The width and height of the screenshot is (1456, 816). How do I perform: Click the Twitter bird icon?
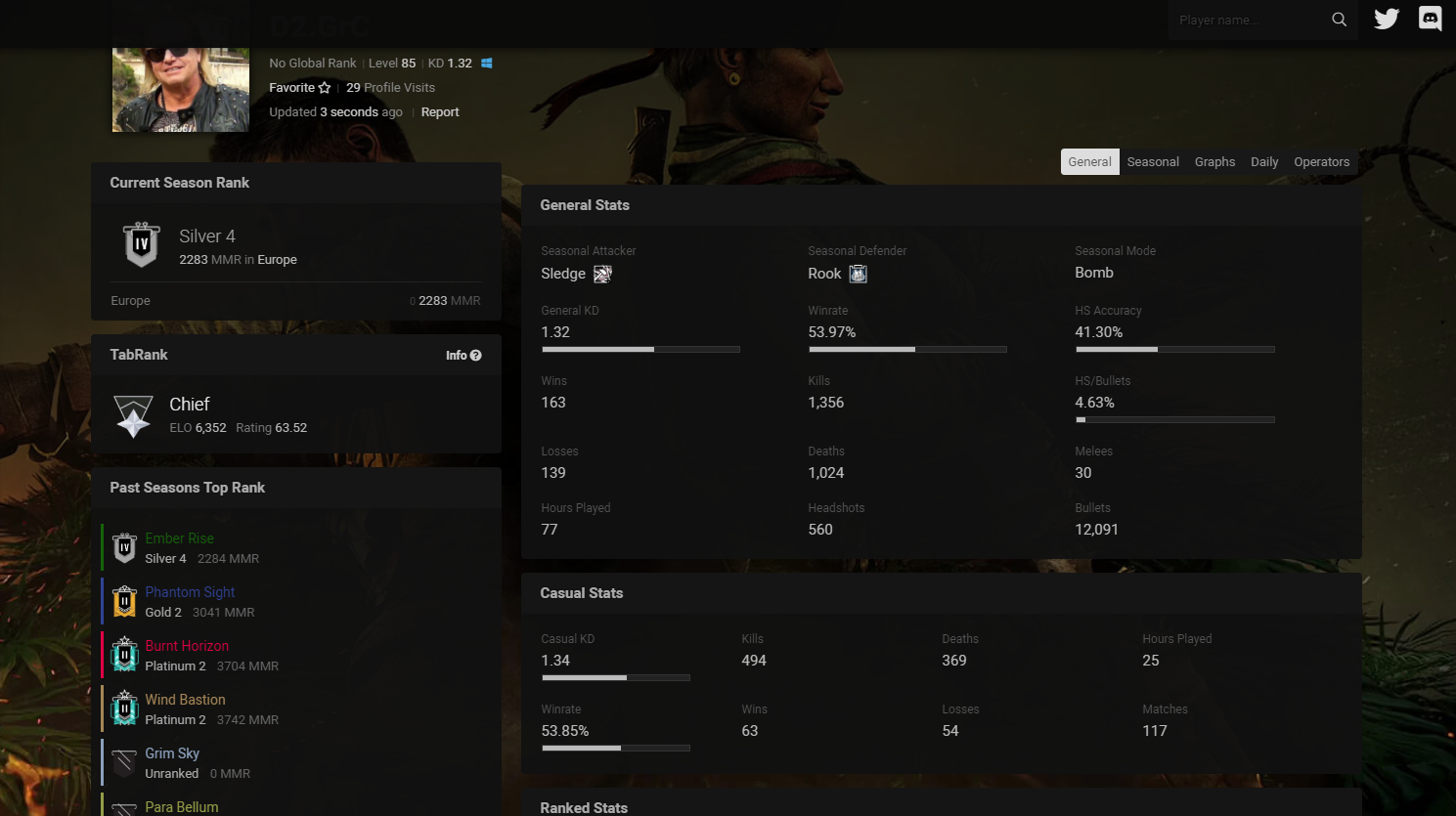(1386, 20)
